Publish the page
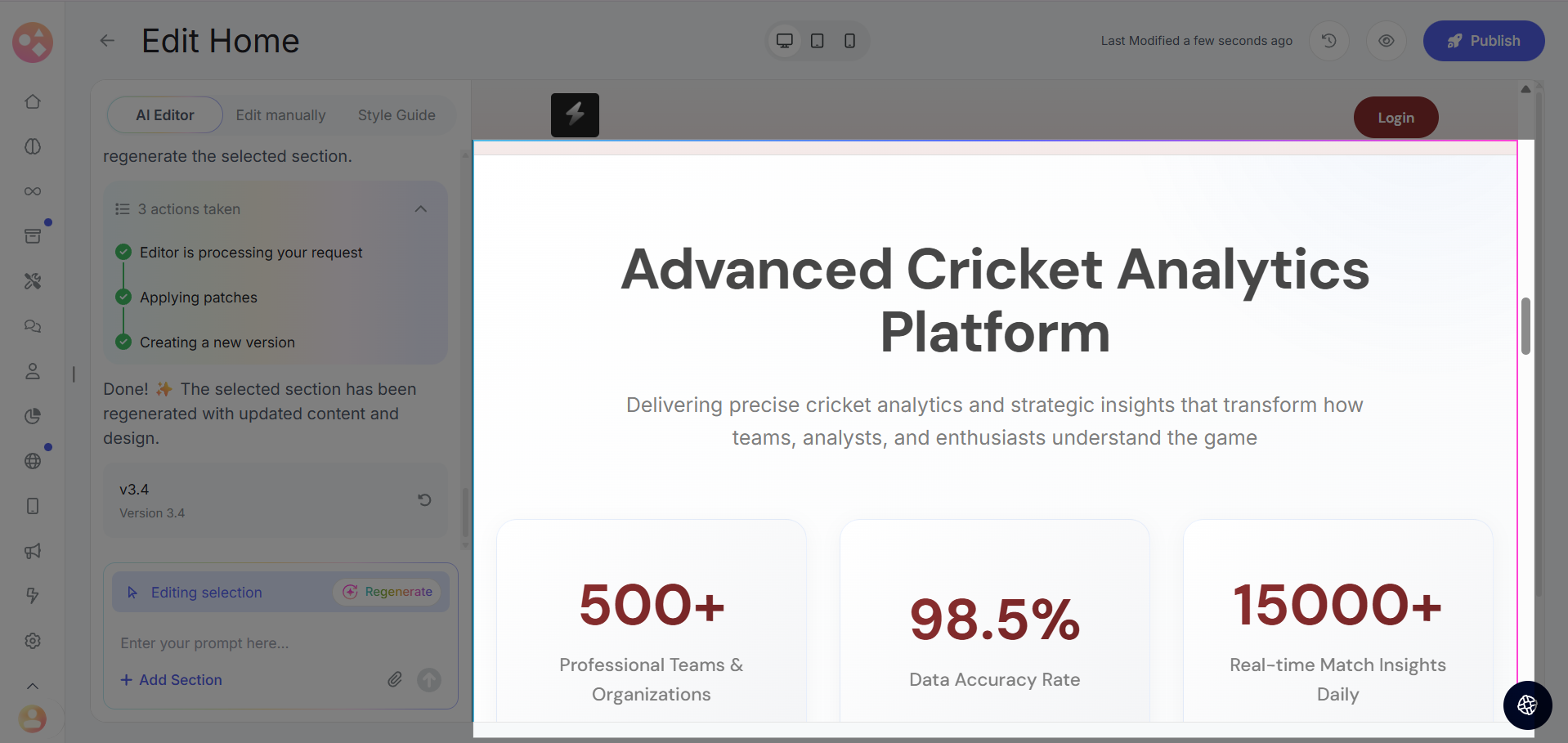Image resolution: width=1568 pixels, height=743 pixels. (x=1483, y=41)
